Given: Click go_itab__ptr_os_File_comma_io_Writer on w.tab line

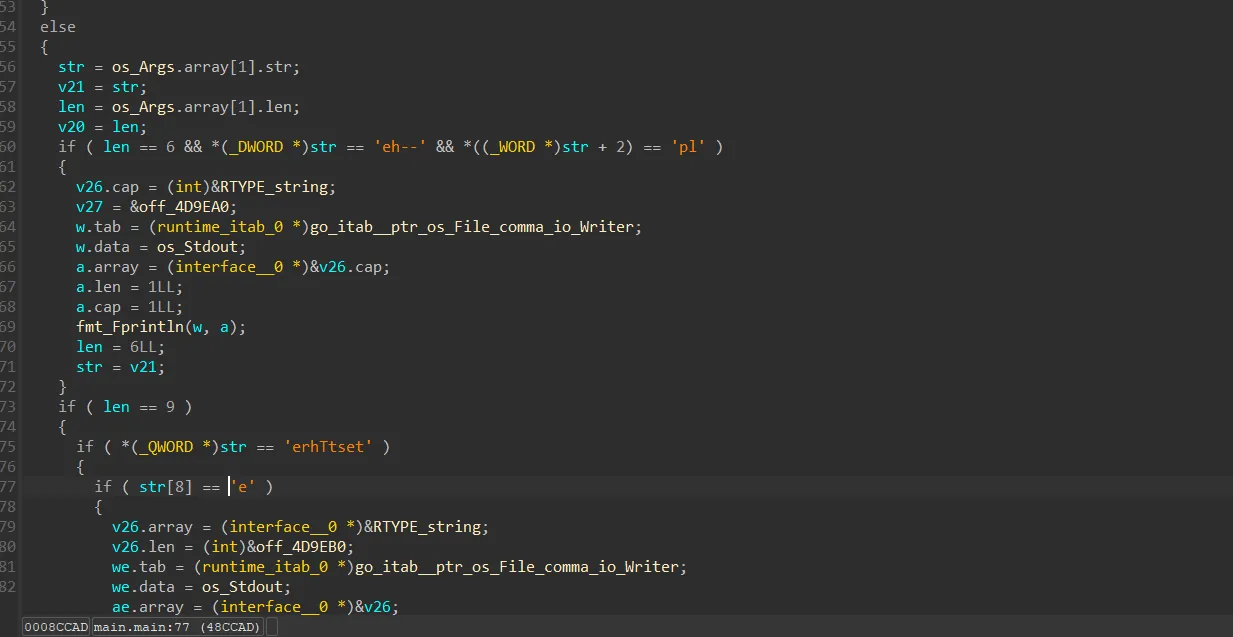Looking at the screenshot, I should (476, 227).
